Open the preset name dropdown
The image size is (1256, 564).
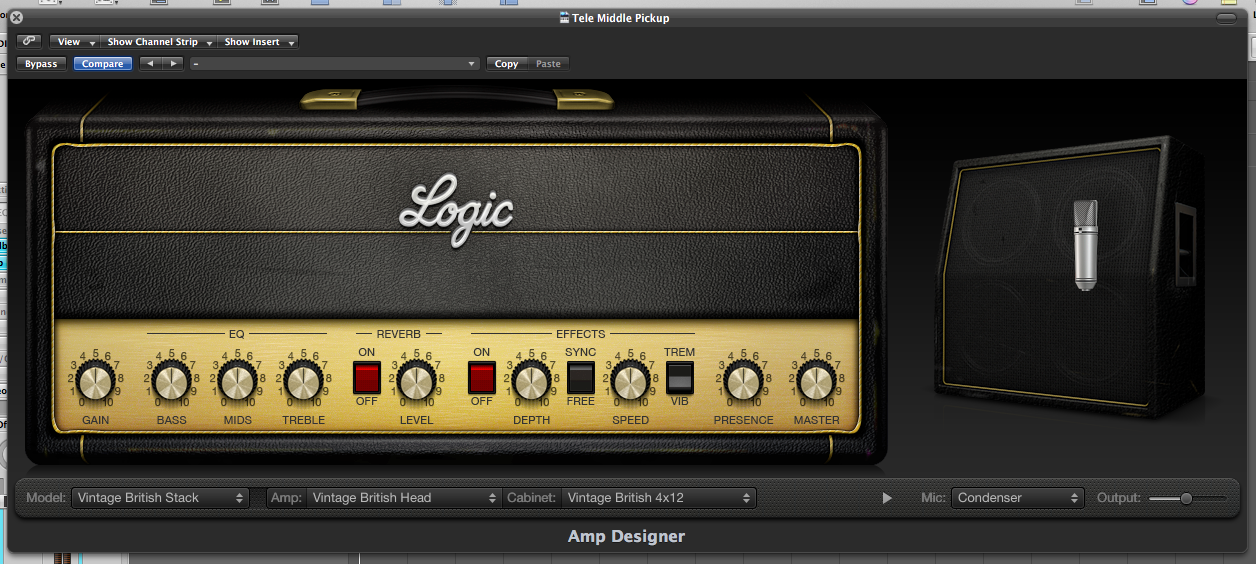[x=334, y=64]
